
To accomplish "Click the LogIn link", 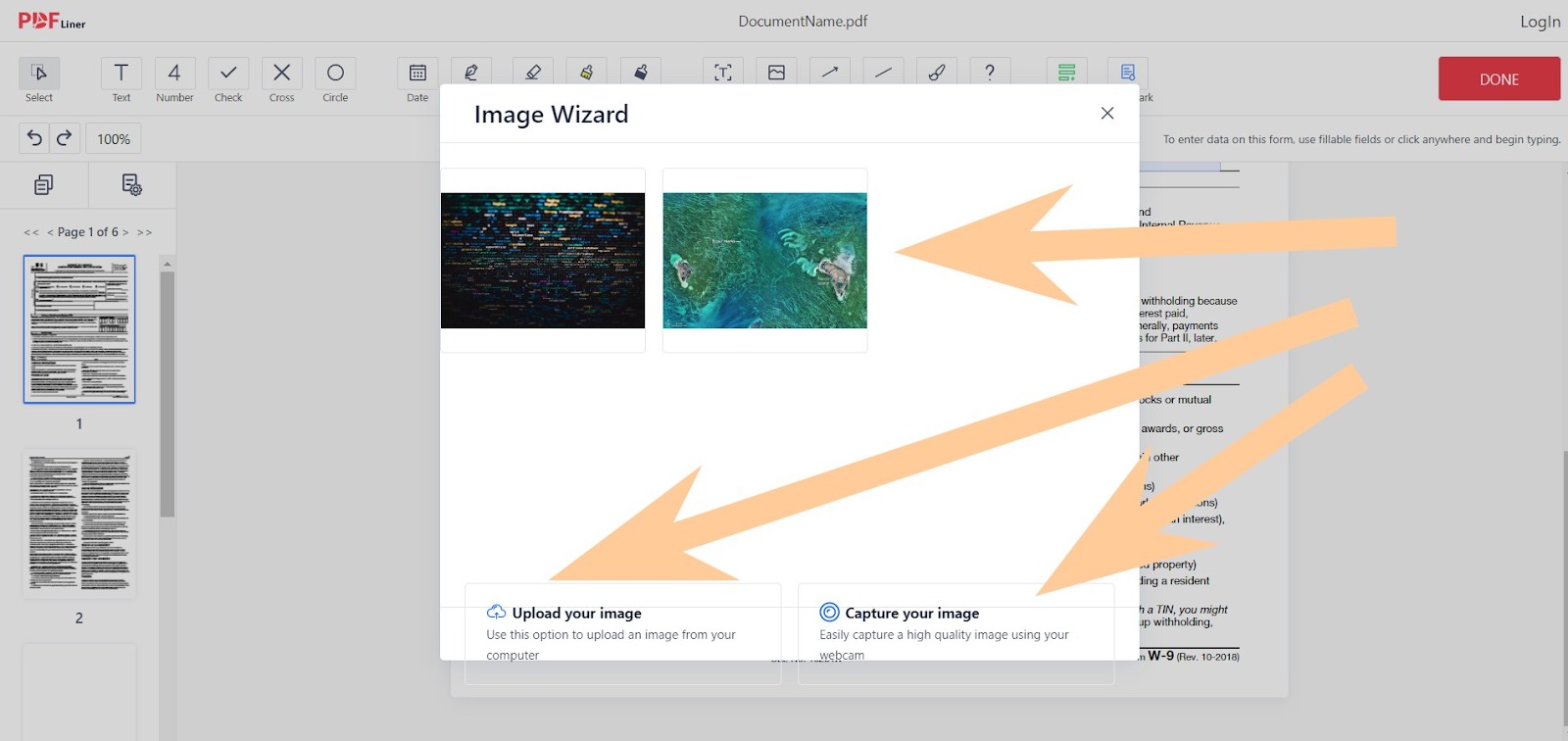I will [x=1540, y=22].
